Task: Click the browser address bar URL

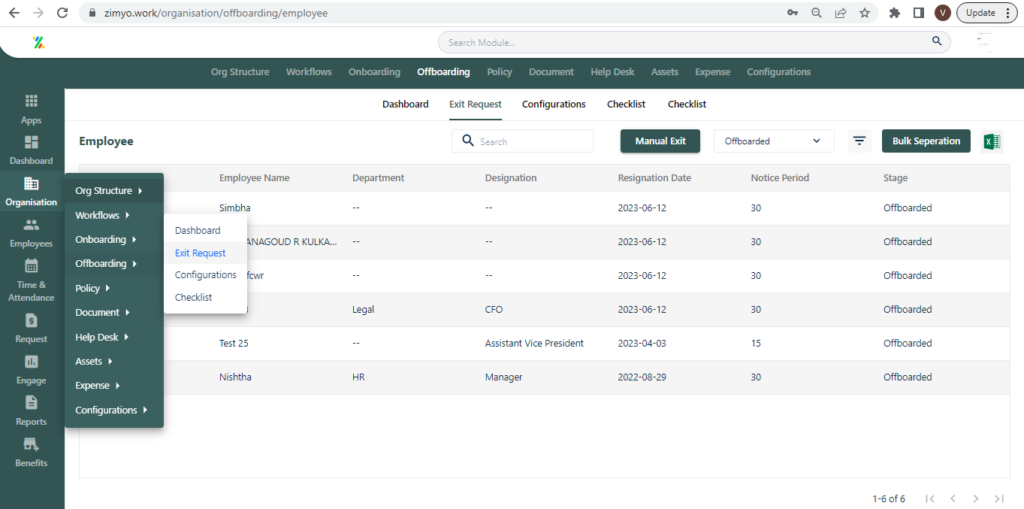Action: pos(216,12)
